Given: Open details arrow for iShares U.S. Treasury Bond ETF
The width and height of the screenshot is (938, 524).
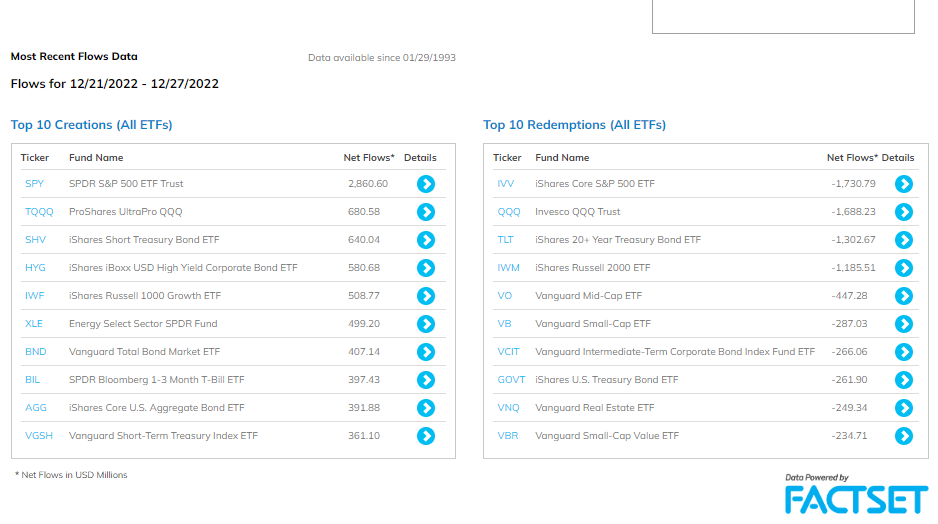Looking at the screenshot, I should (904, 380).
